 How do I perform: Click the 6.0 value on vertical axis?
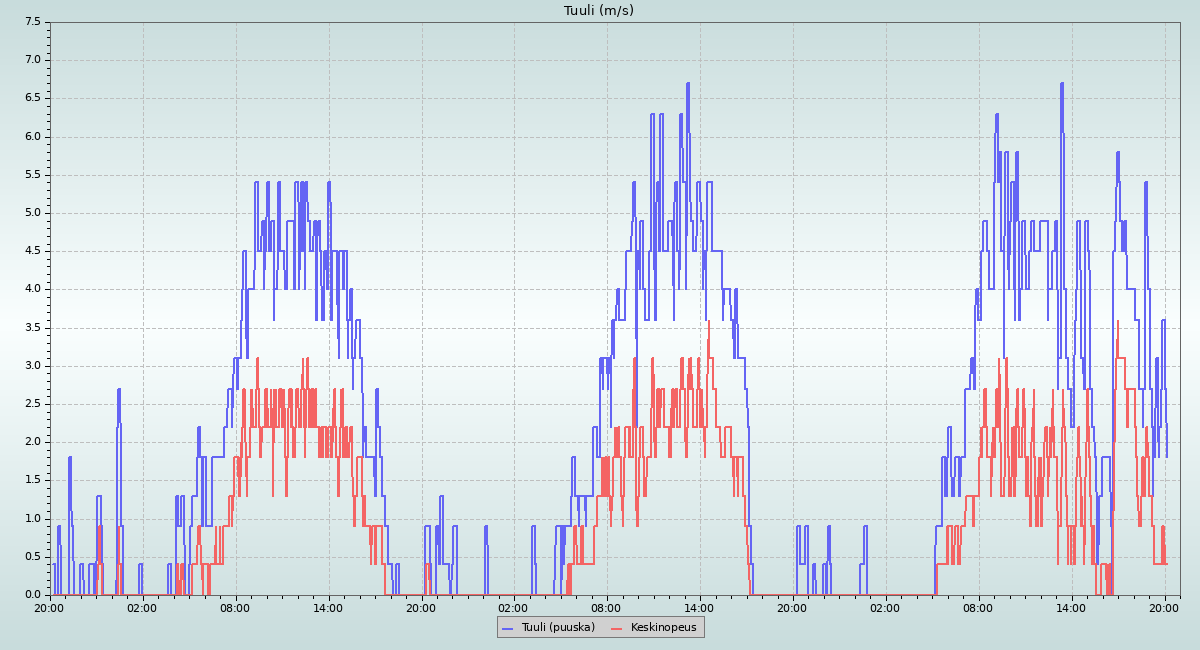pos(32,136)
